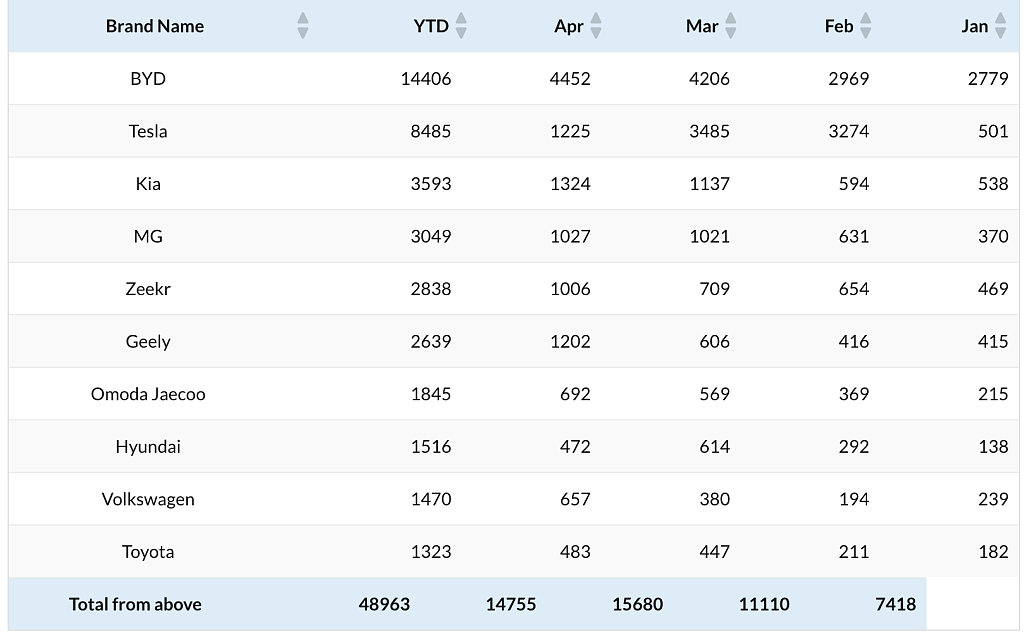Viewport: 1024px width, 632px height.
Task: Click total value 48963
Action: (384, 604)
